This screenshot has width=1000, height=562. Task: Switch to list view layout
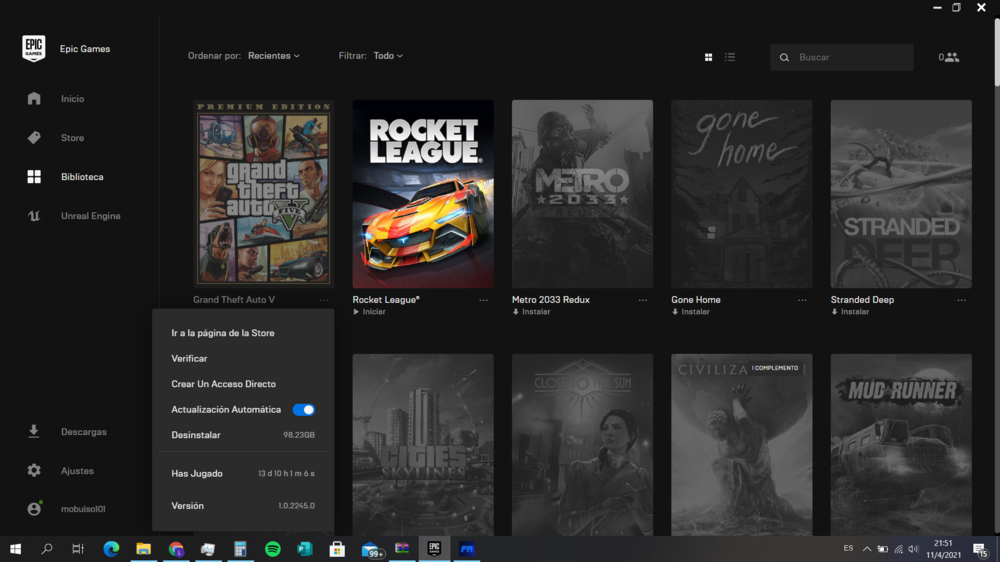730,57
